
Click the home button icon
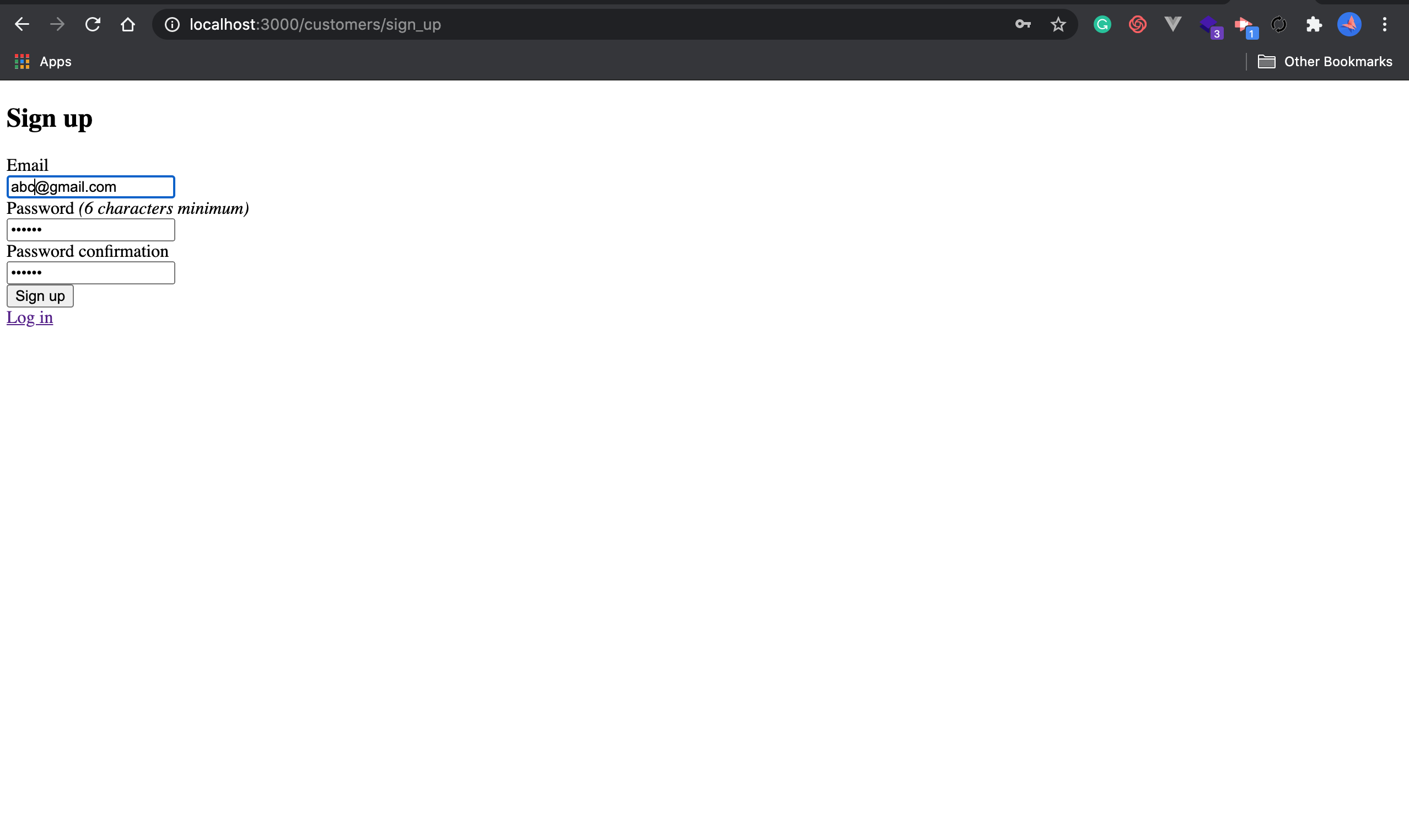pyautogui.click(x=127, y=24)
